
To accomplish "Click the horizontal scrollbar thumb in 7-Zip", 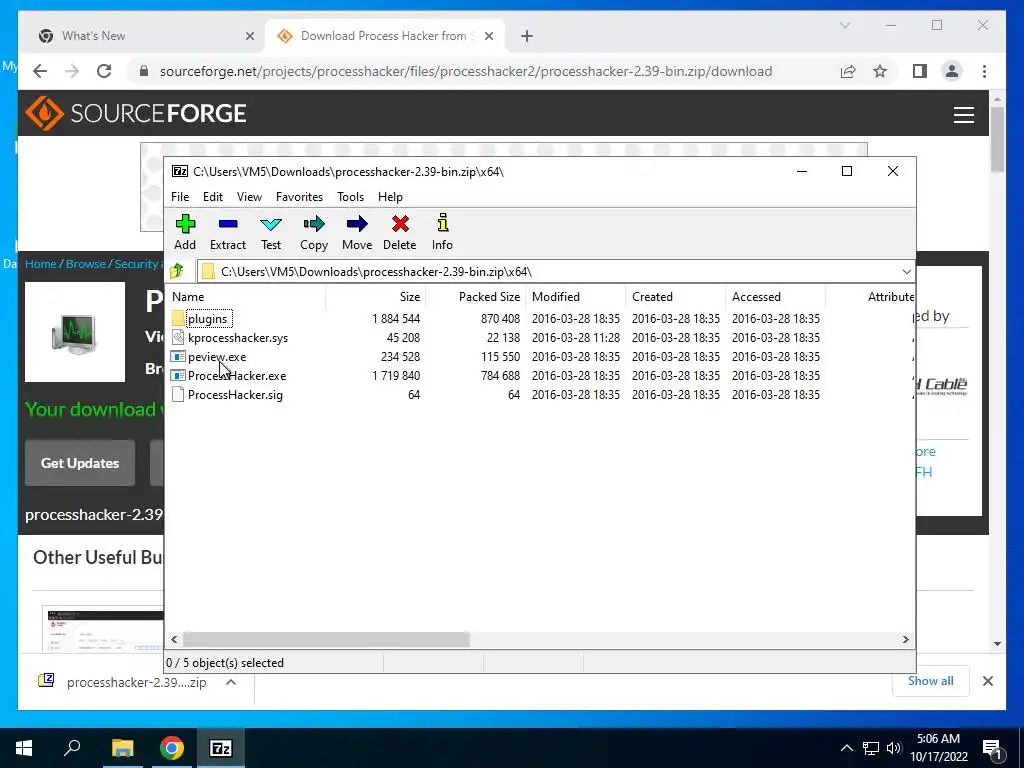I will point(326,639).
